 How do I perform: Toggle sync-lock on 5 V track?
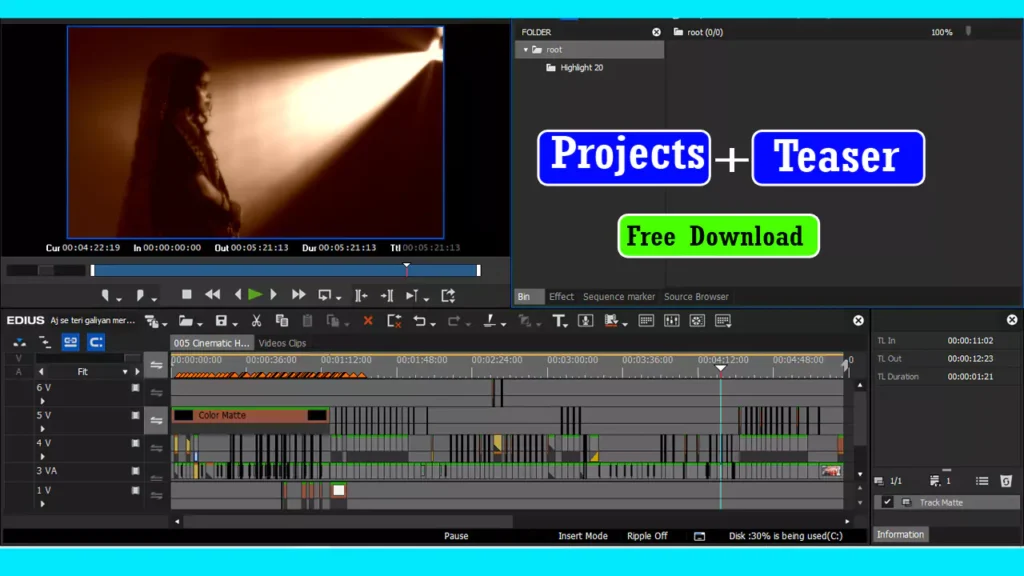point(156,420)
